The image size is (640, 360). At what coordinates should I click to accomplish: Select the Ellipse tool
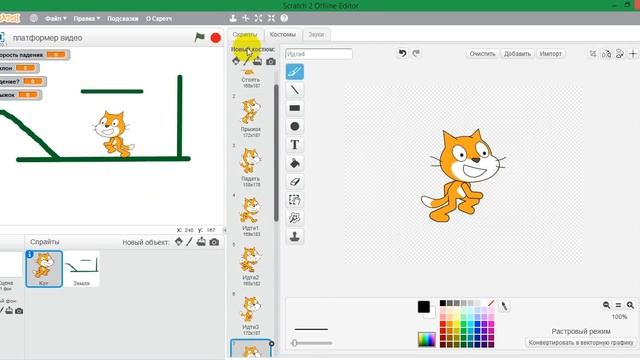click(x=295, y=127)
